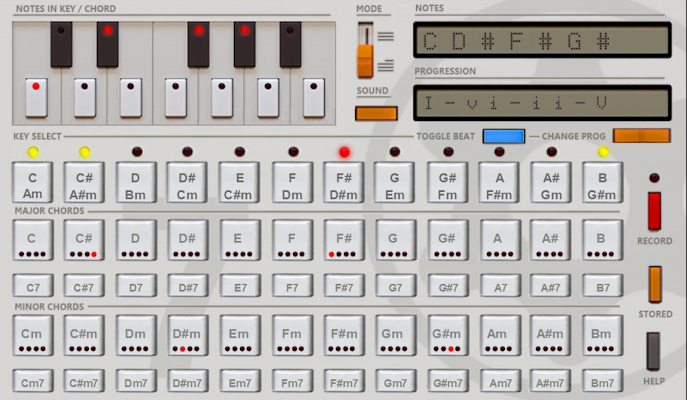This screenshot has height=400, width=687.
Task: Trigger the Cm7 chord button
Action: click(33, 381)
